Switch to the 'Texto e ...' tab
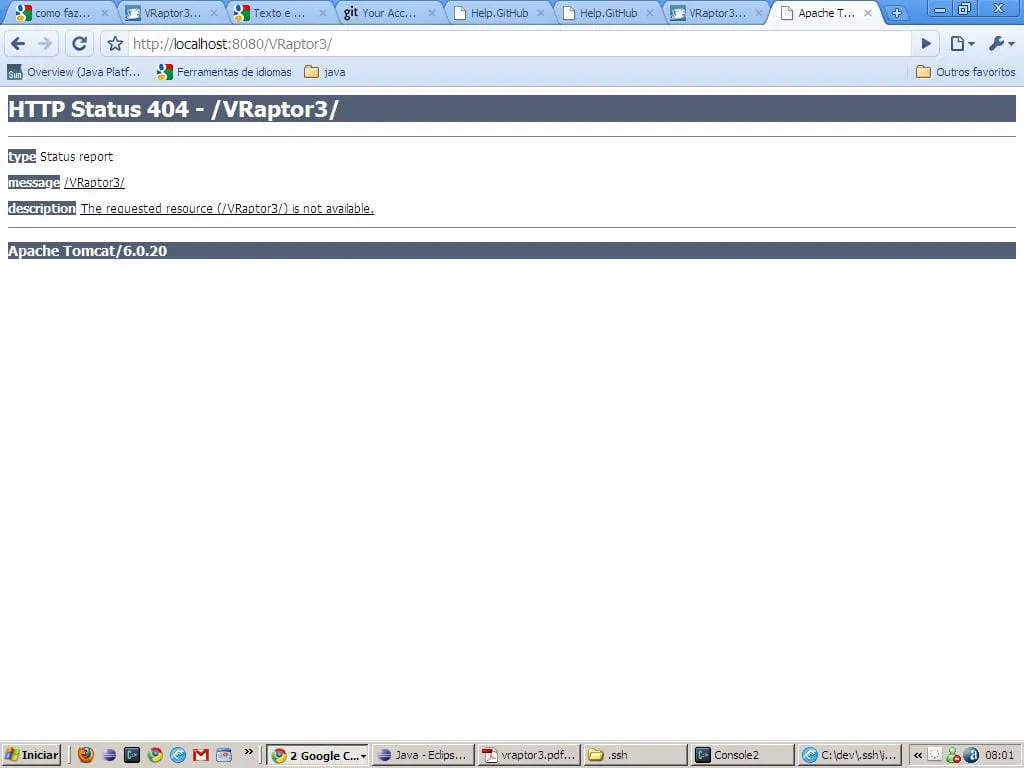This screenshot has width=1024, height=768. (x=279, y=12)
